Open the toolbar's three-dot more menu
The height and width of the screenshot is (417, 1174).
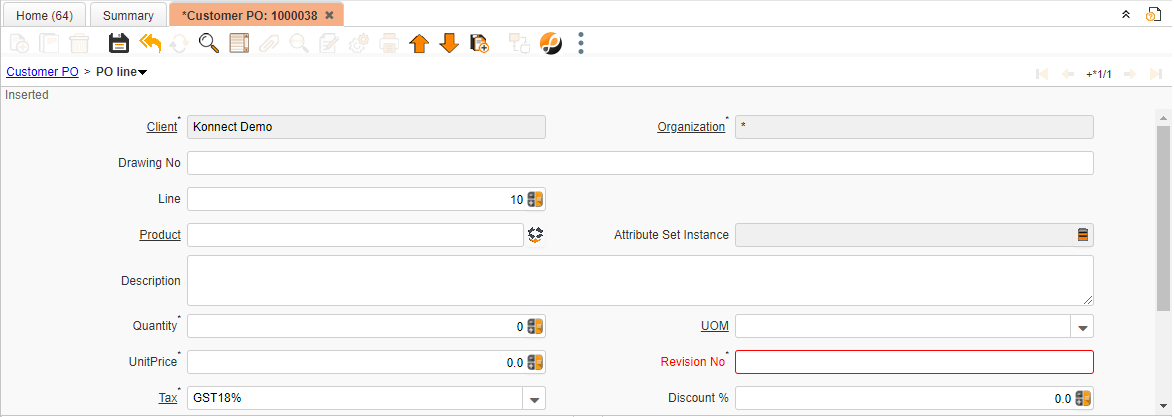tap(580, 43)
